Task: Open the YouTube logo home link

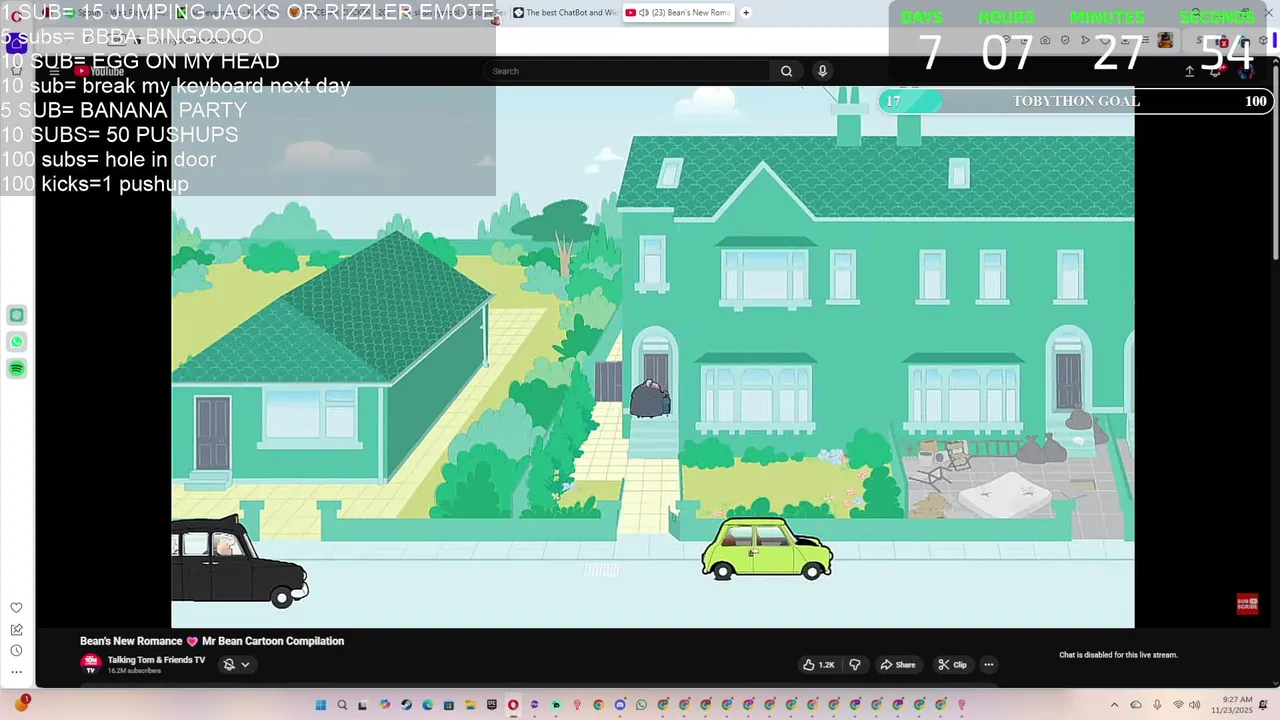Action: 100,71
